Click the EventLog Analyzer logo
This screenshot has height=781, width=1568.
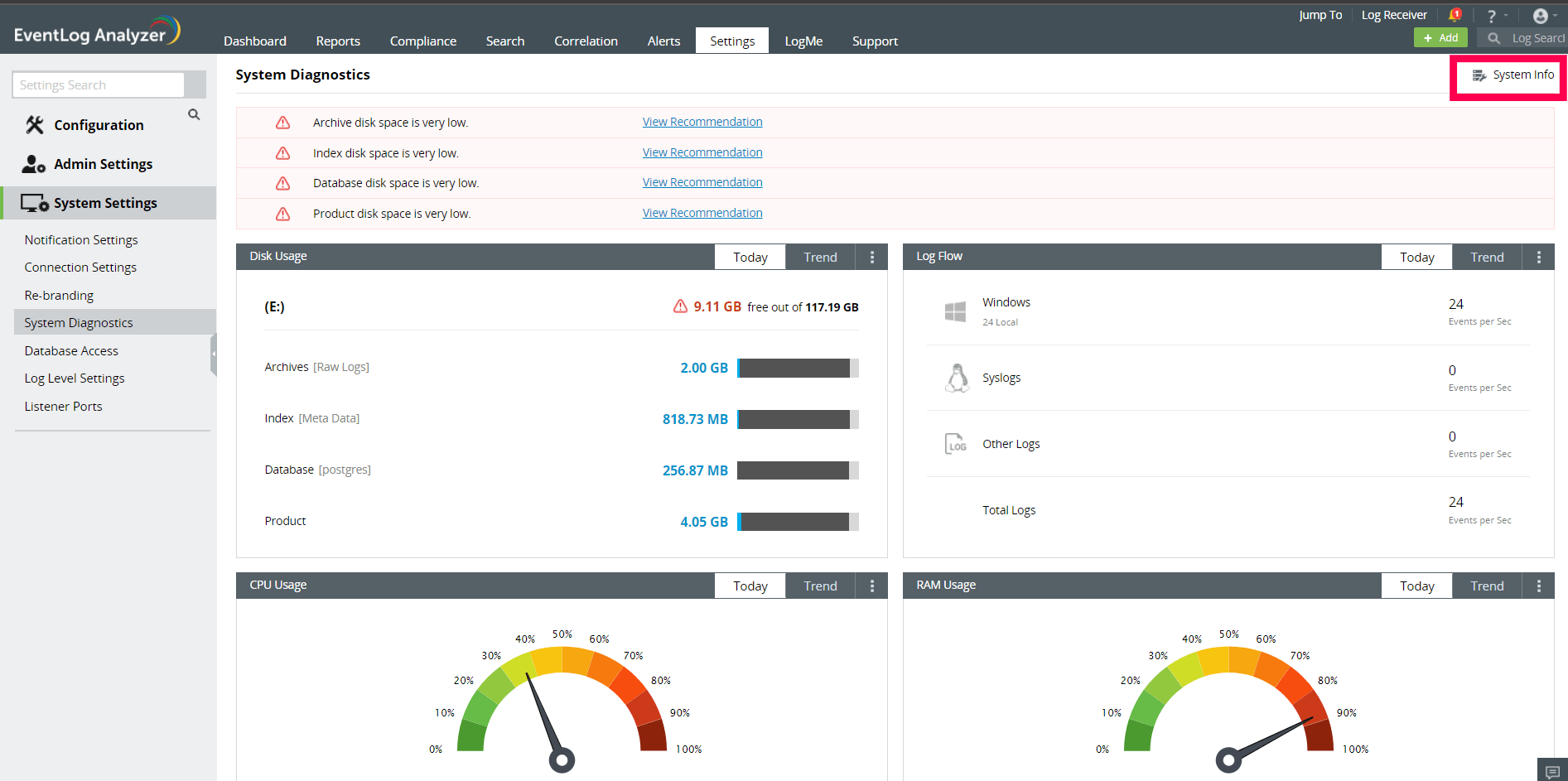[x=97, y=31]
